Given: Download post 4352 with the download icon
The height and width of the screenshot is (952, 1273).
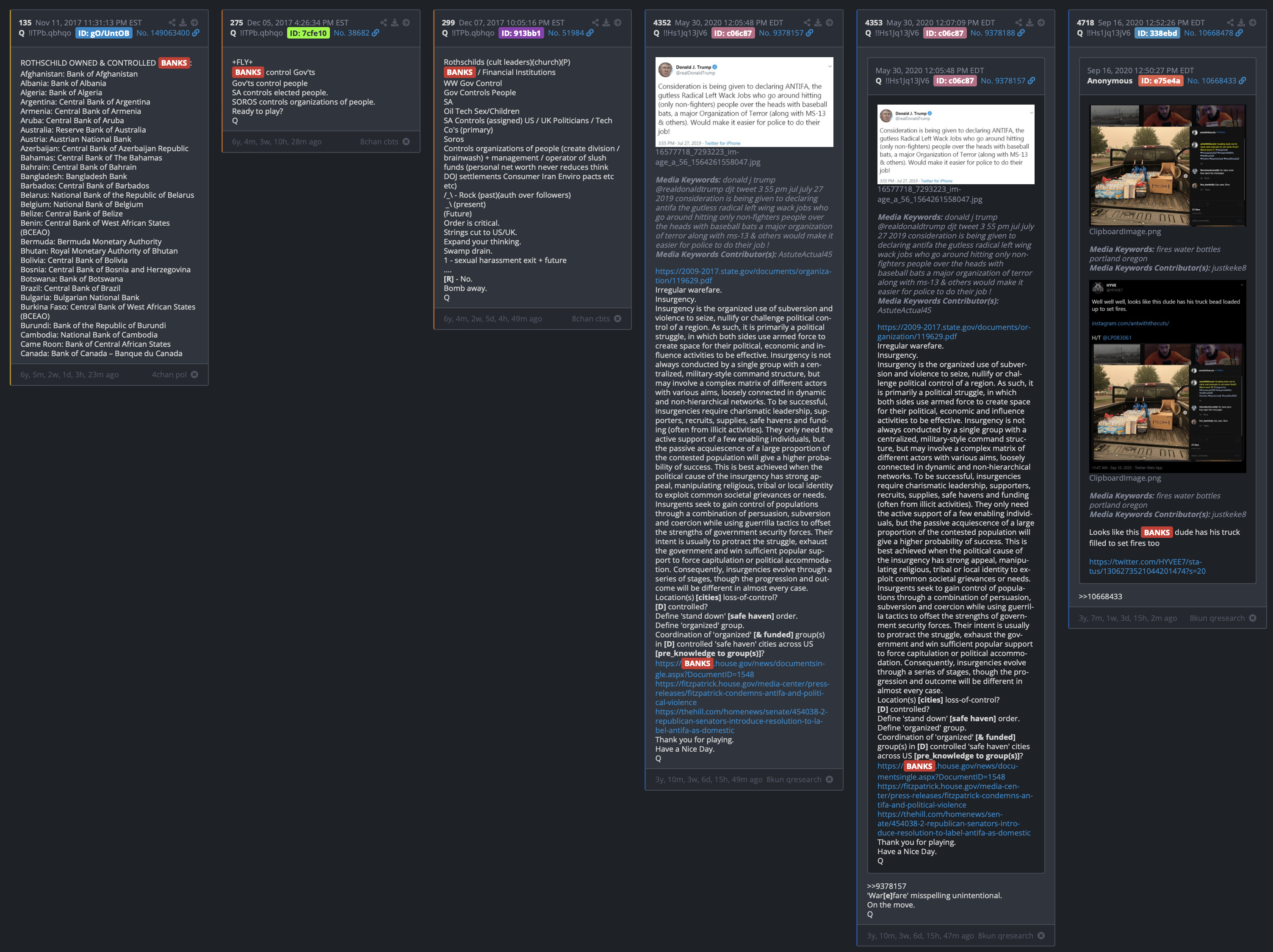Looking at the screenshot, I should 818,22.
